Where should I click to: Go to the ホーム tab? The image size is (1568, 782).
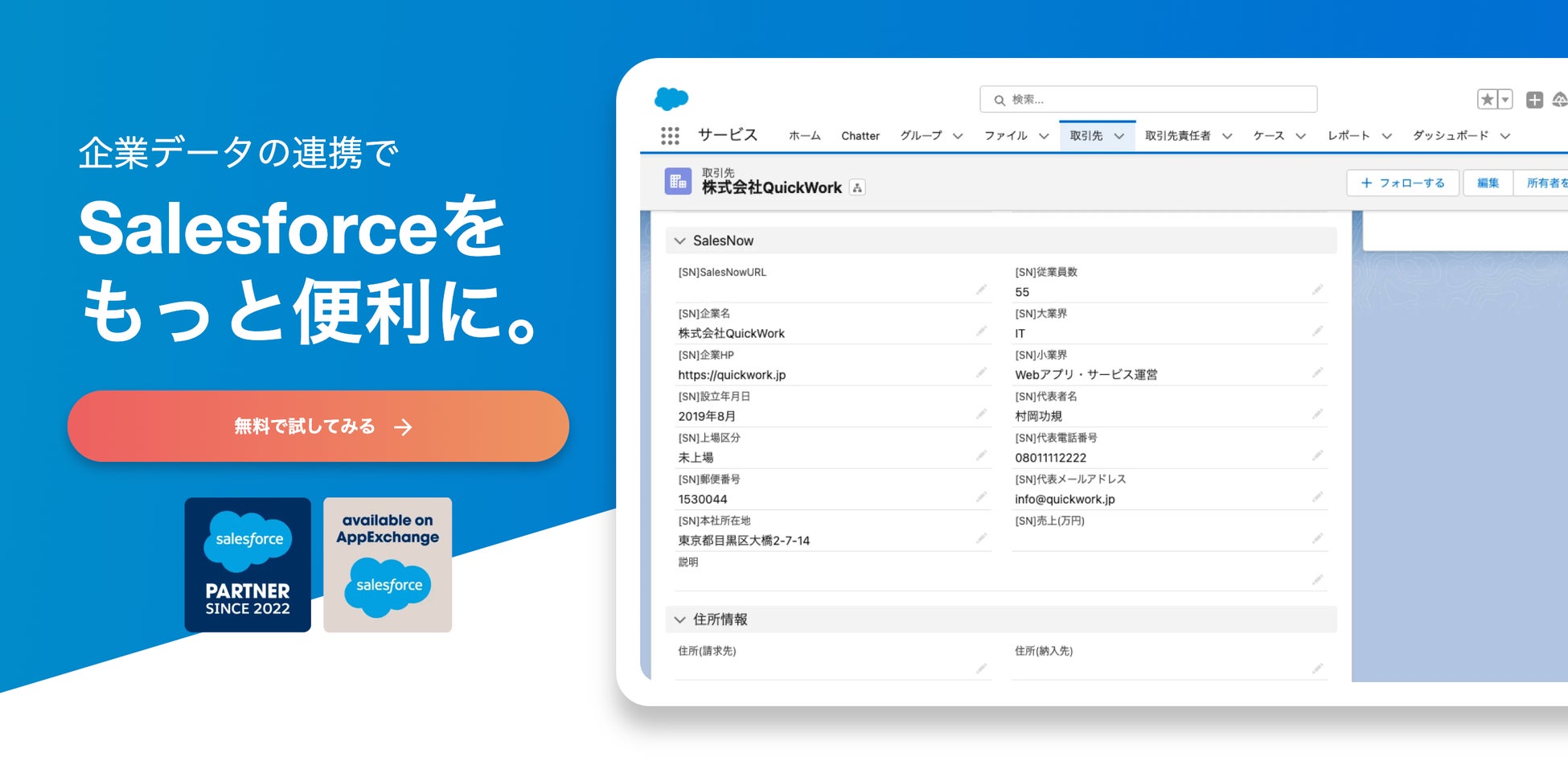tap(804, 136)
